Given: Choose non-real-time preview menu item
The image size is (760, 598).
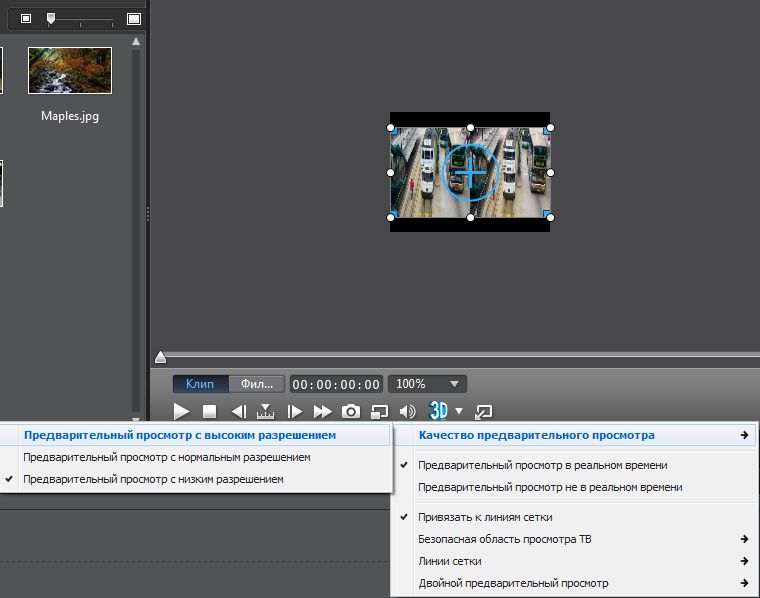Looking at the screenshot, I should (550, 487).
